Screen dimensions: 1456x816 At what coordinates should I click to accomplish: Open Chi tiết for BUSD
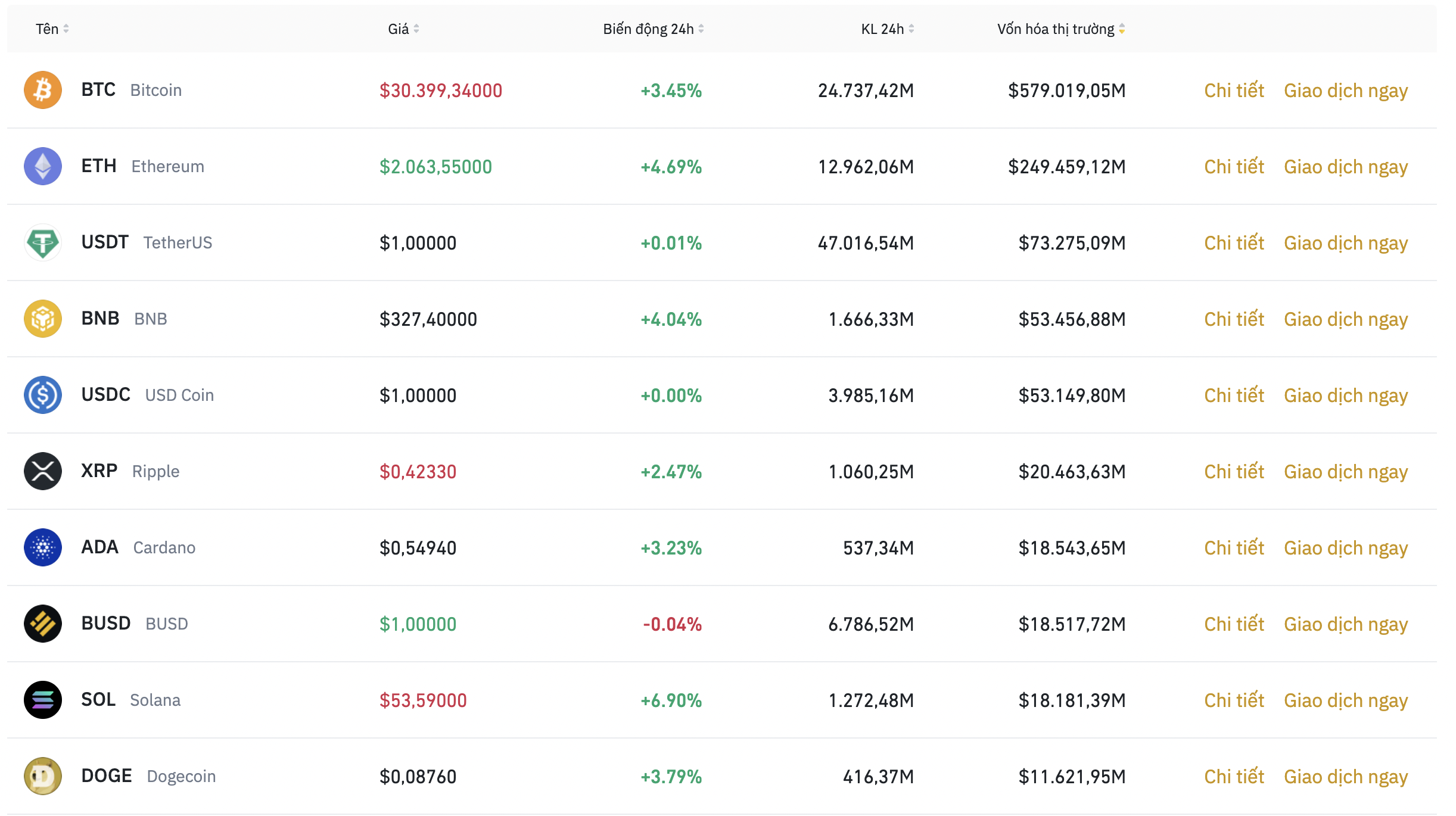point(1234,624)
